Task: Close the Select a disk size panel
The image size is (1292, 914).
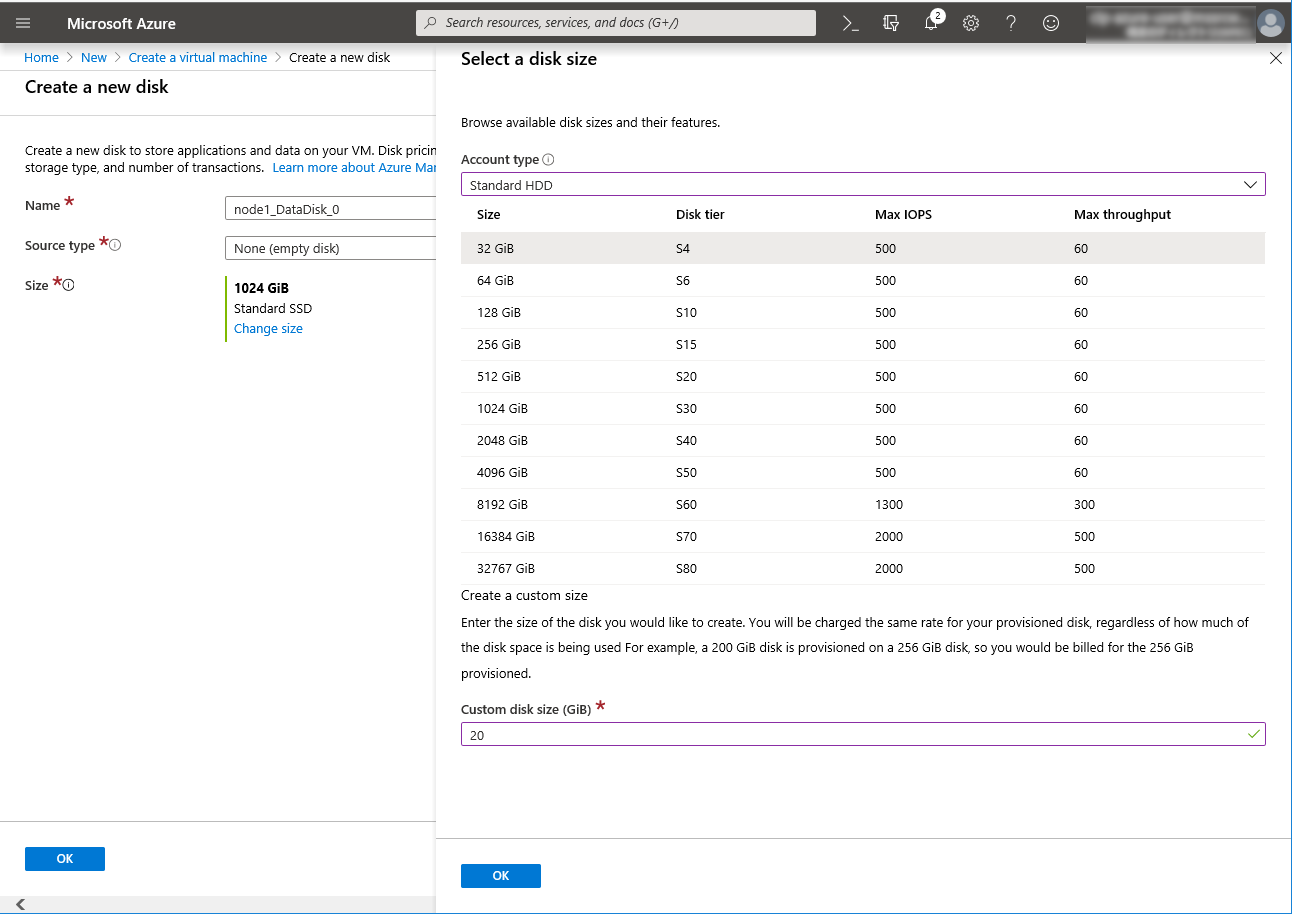Action: click(1275, 59)
